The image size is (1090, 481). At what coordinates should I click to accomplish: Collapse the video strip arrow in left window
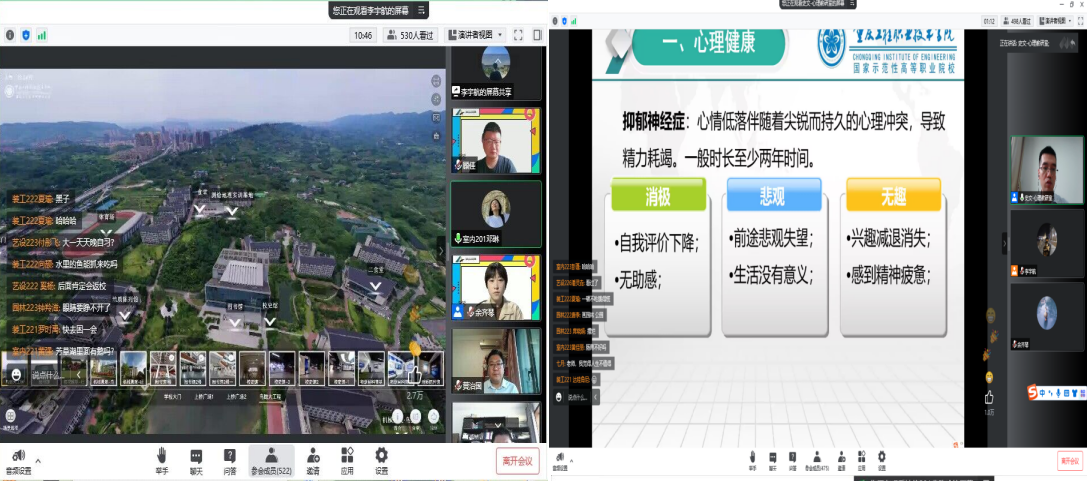441,250
